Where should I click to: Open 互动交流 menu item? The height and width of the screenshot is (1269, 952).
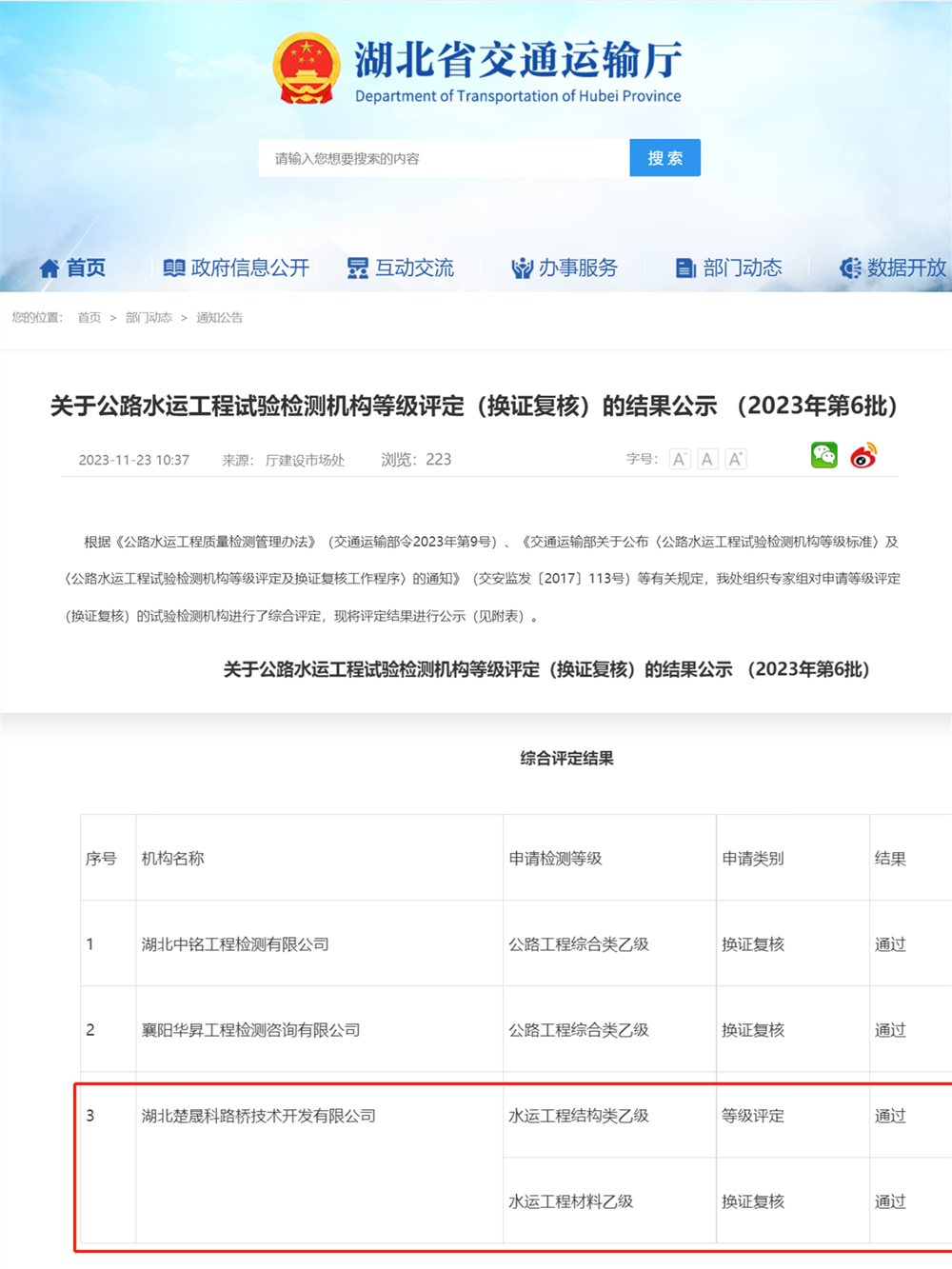click(401, 268)
